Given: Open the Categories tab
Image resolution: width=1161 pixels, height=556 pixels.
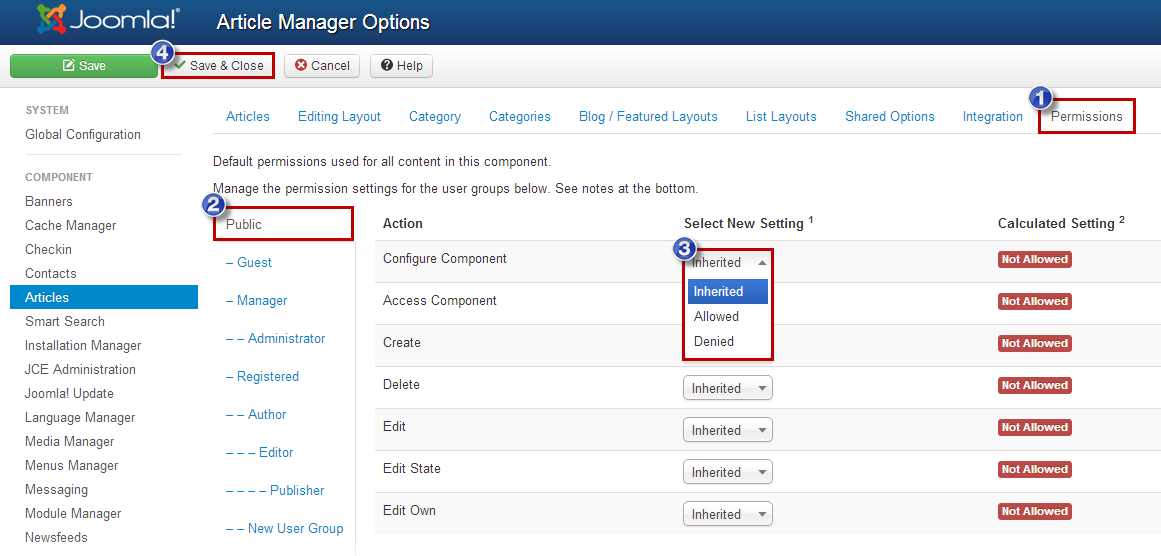Looking at the screenshot, I should (520, 116).
